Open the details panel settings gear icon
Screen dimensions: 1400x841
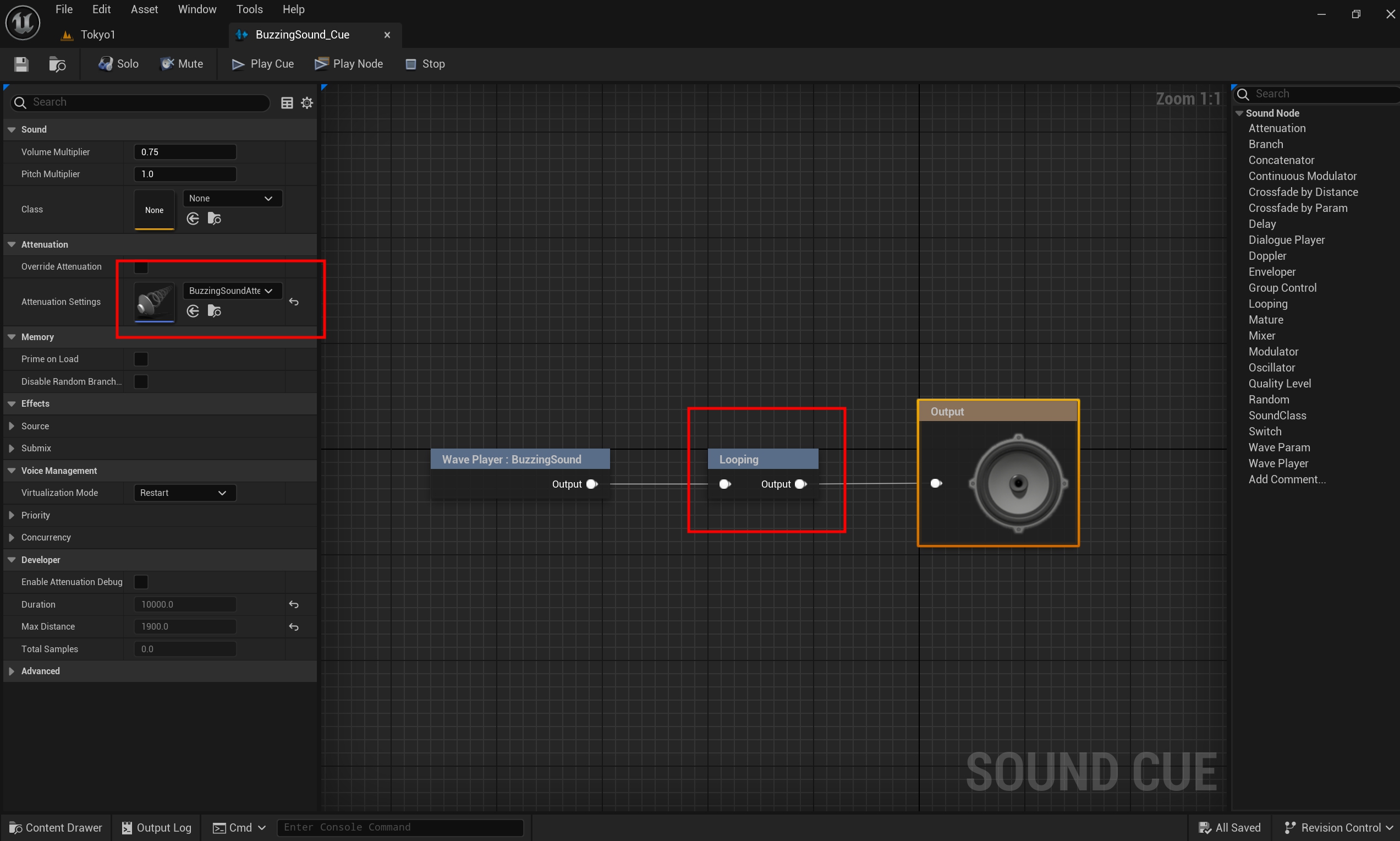coord(307,102)
